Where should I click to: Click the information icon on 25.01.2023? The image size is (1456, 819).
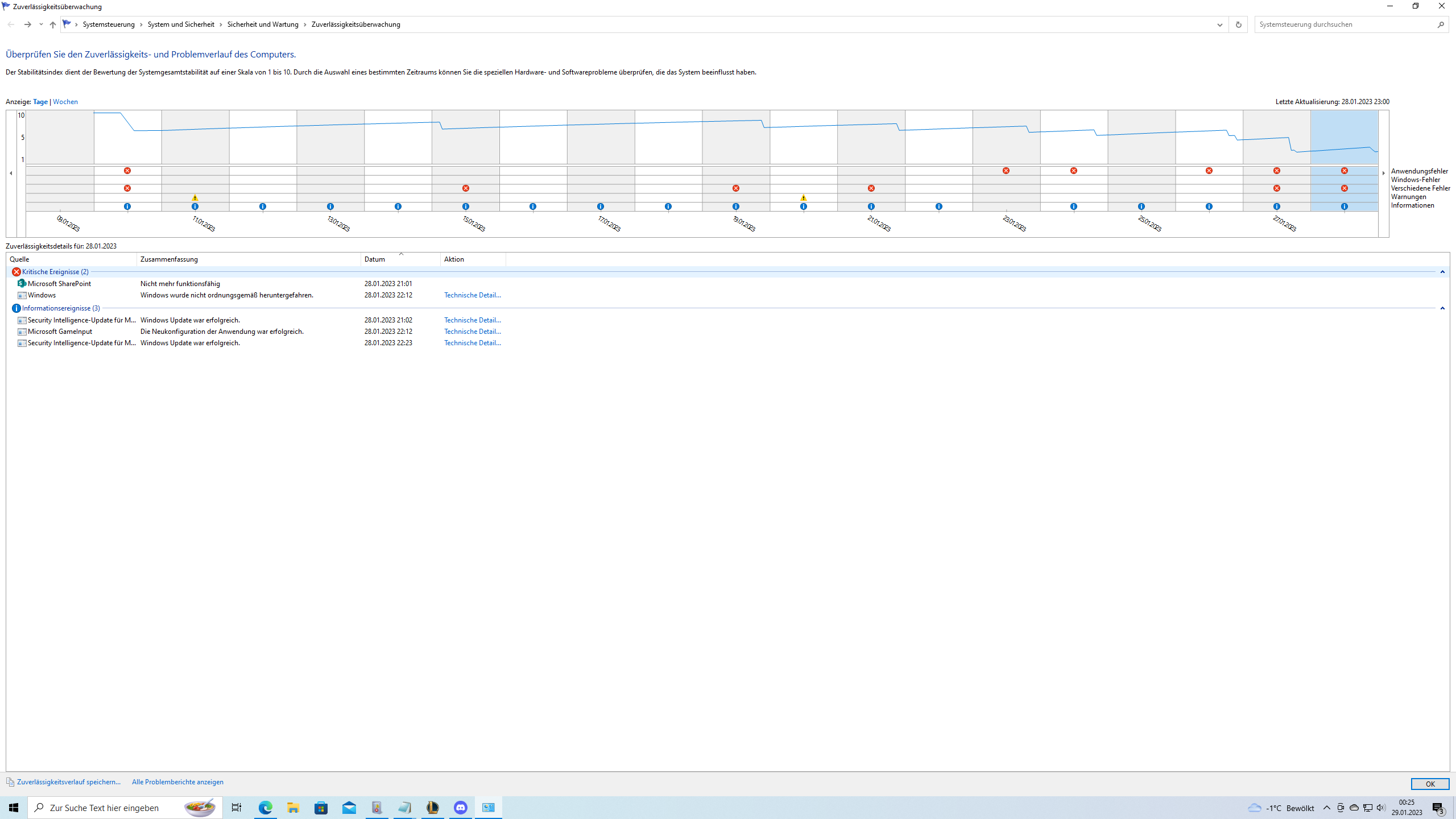click(1141, 206)
